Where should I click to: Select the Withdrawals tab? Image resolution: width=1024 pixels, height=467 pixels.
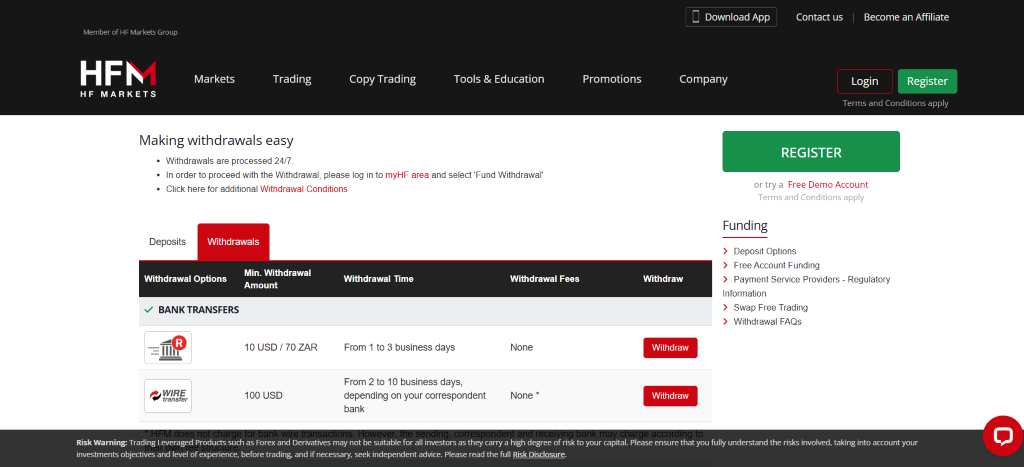coord(233,242)
